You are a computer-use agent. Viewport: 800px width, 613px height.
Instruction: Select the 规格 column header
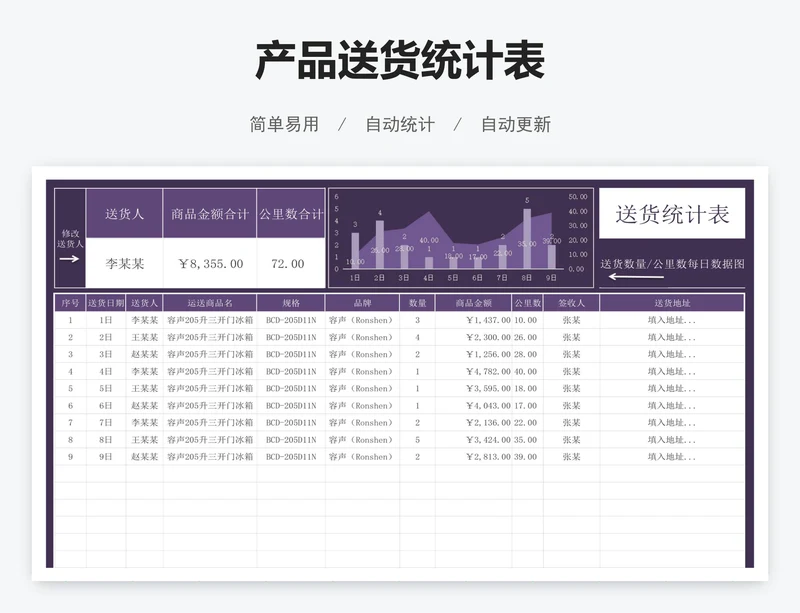[291, 303]
